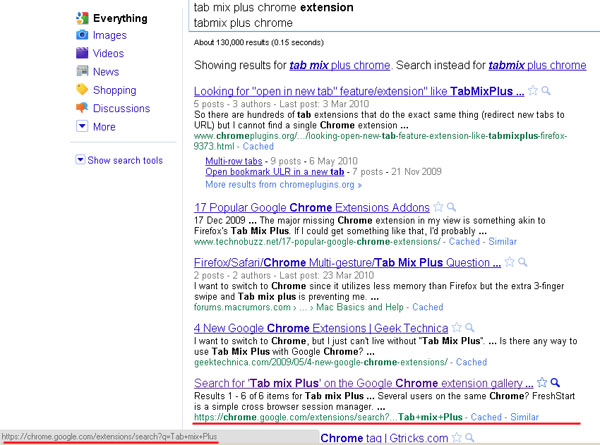The height and width of the screenshot is (445, 600).
Task: Choose suggestion 'tabmix plus chrome'
Action: (243, 23)
